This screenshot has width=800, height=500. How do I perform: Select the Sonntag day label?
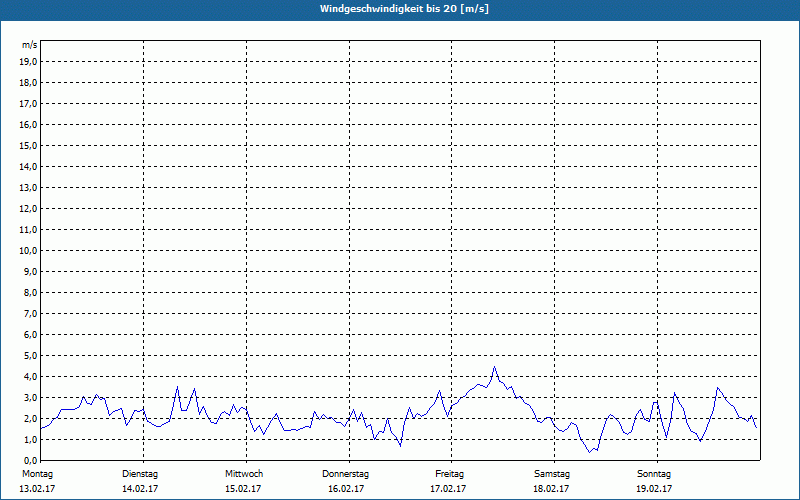pos(654,473)
